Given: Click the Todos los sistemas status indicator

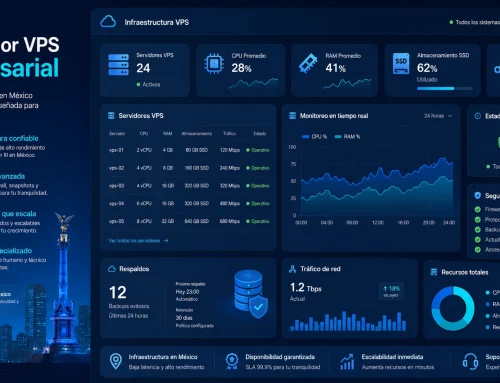Looking at the screenshot, I should 475,22.
